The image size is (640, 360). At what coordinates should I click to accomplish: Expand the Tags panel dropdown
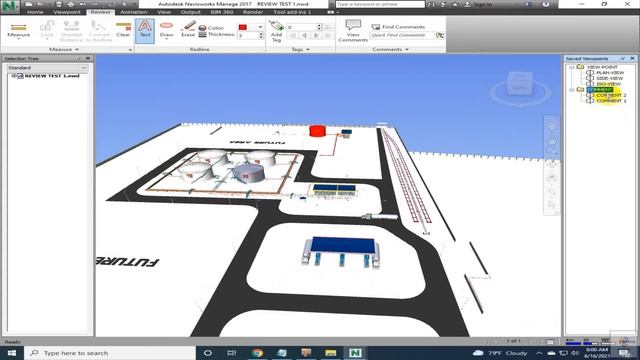pos(300,49)
